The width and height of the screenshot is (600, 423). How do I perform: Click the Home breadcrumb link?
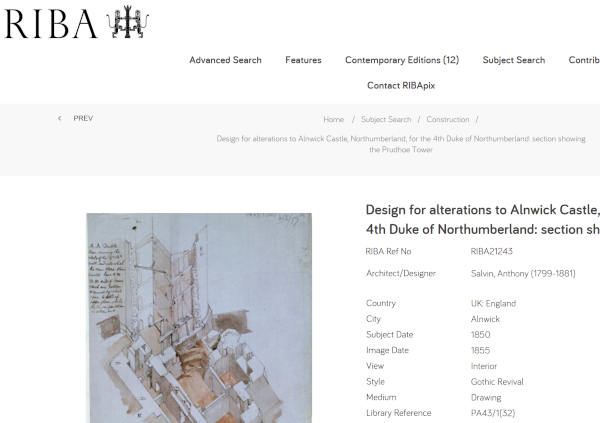pos(333,119)
